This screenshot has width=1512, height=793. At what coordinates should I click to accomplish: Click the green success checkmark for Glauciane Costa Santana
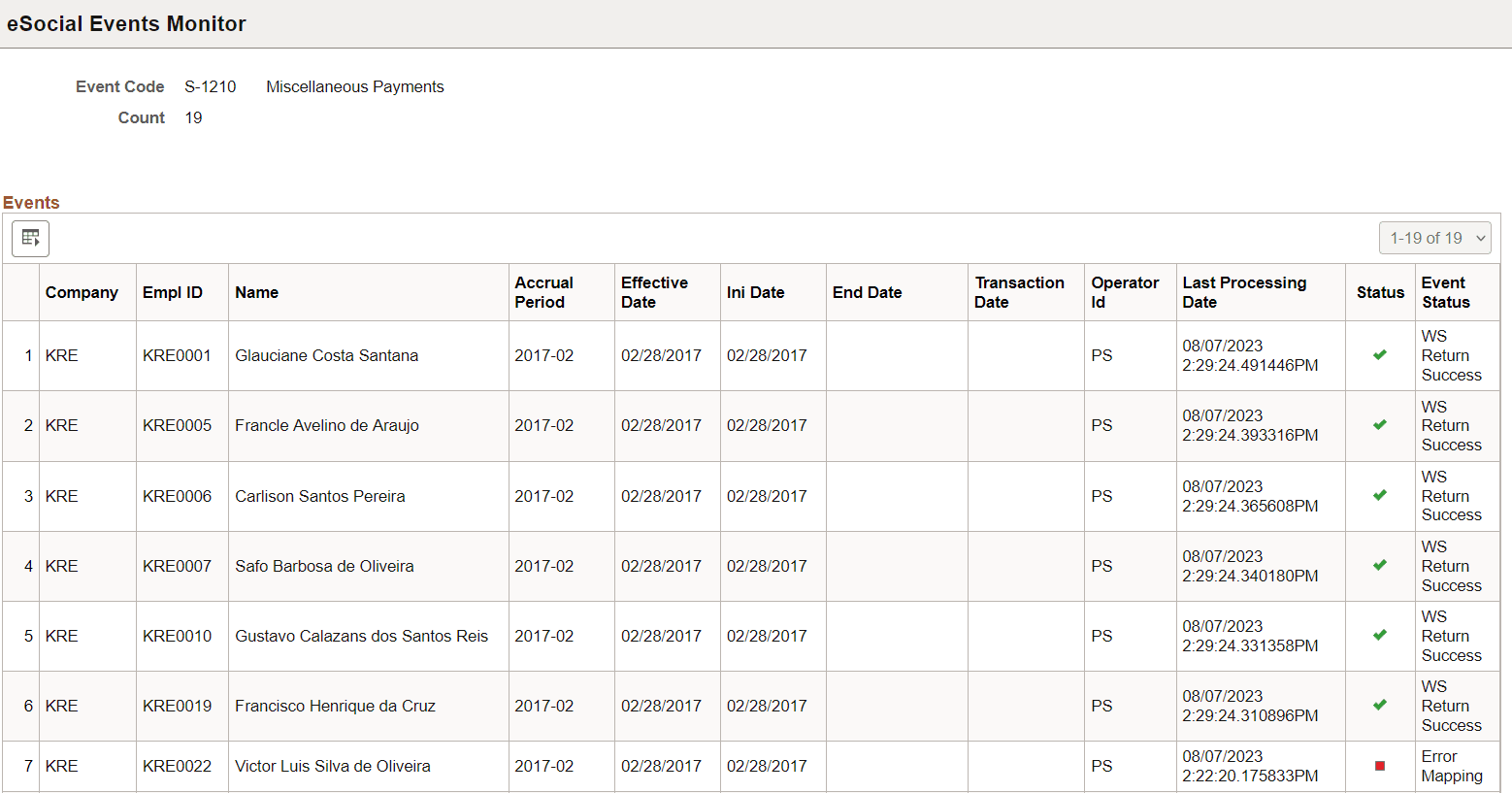pos(1379,355)
